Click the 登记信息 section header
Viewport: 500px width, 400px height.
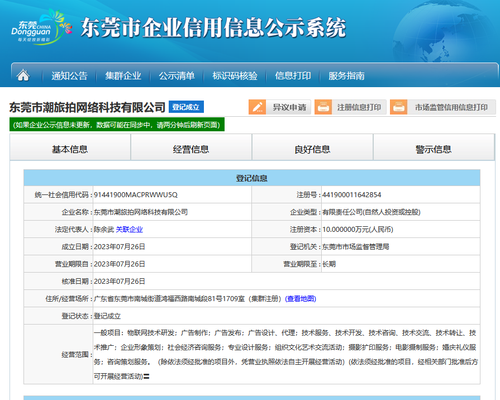[x=252, y=178]
